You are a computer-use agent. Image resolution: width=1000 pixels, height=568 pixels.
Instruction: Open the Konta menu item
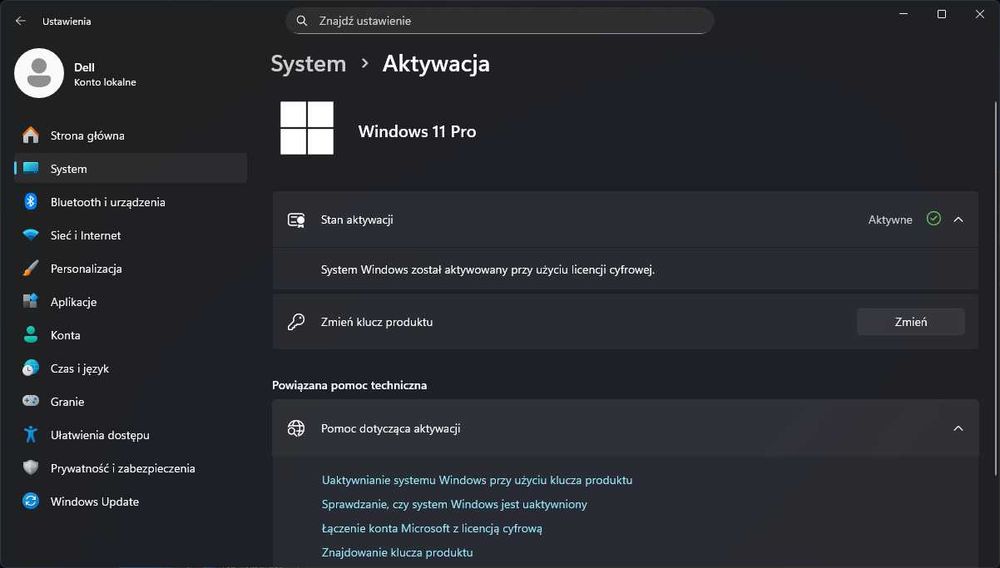tap(65, 335)
